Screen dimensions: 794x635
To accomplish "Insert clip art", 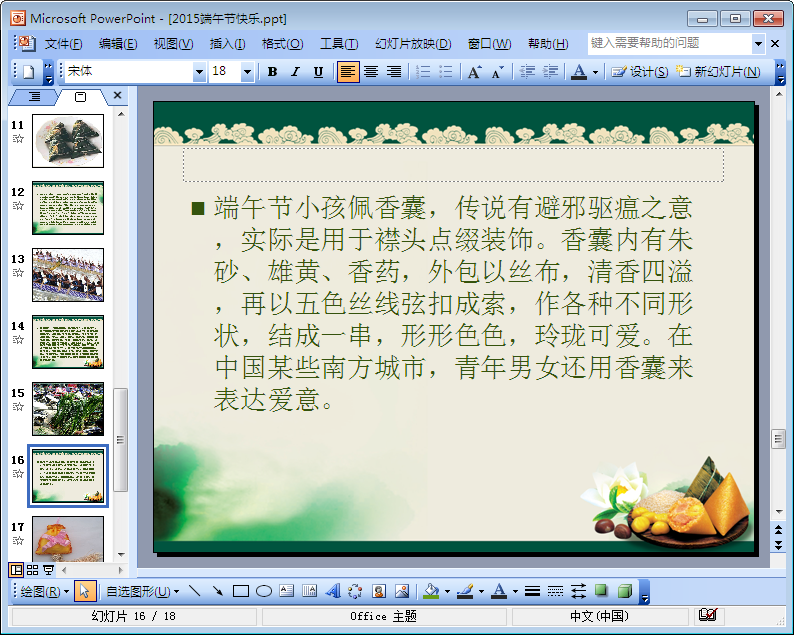I will pos(379,591).
